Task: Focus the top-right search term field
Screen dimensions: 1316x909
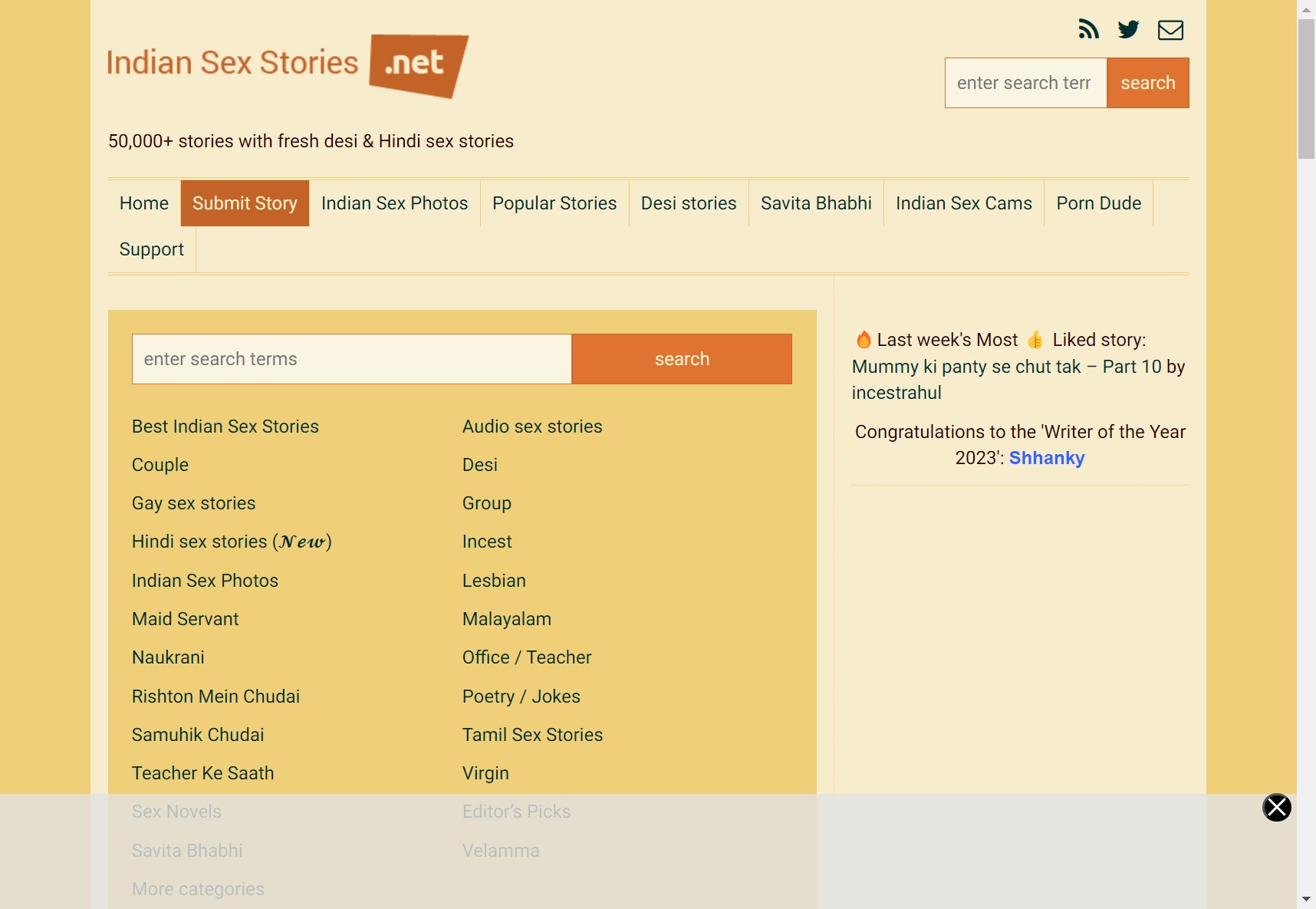Action: tap(1025, 83)
